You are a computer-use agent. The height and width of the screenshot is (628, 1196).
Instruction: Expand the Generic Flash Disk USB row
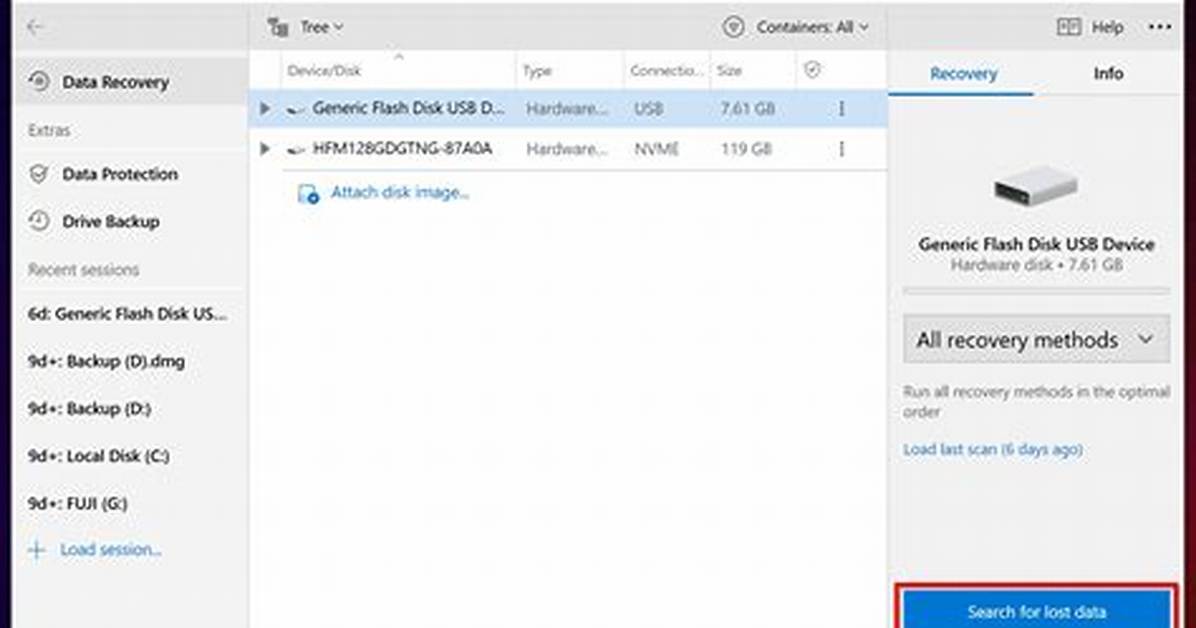point(265,108)
